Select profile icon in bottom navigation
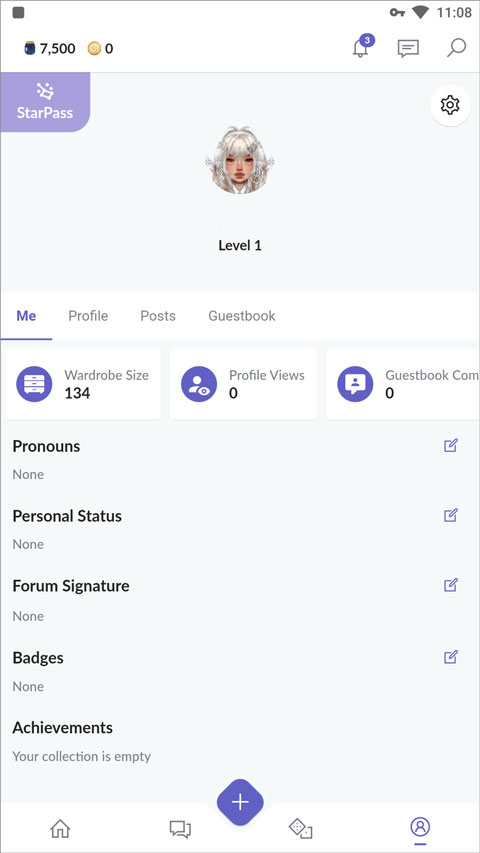The width and height of the screenshot is (480, 853). tap(420, 827)
